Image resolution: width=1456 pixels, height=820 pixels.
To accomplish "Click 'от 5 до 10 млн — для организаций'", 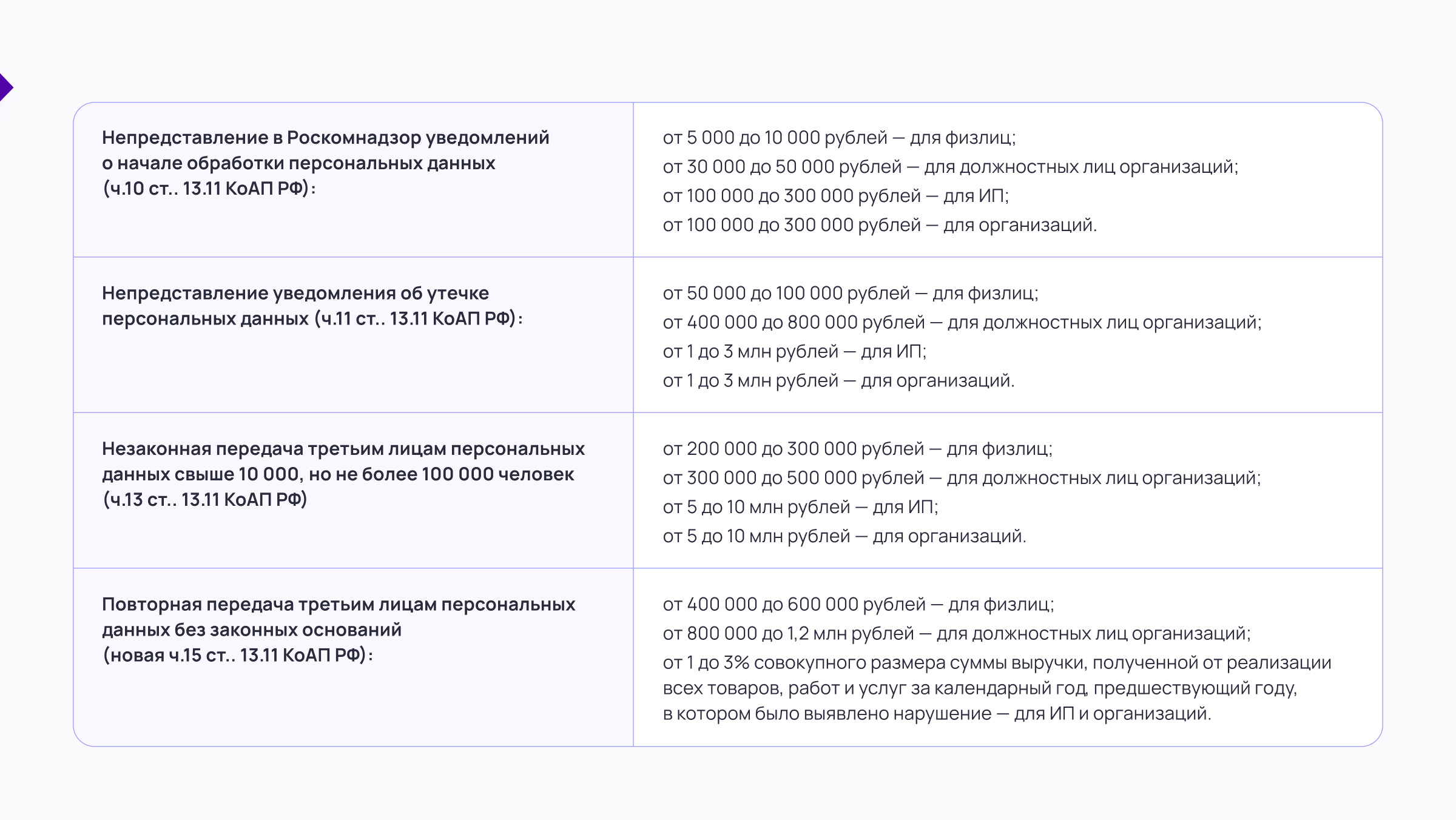I will 844,536.
